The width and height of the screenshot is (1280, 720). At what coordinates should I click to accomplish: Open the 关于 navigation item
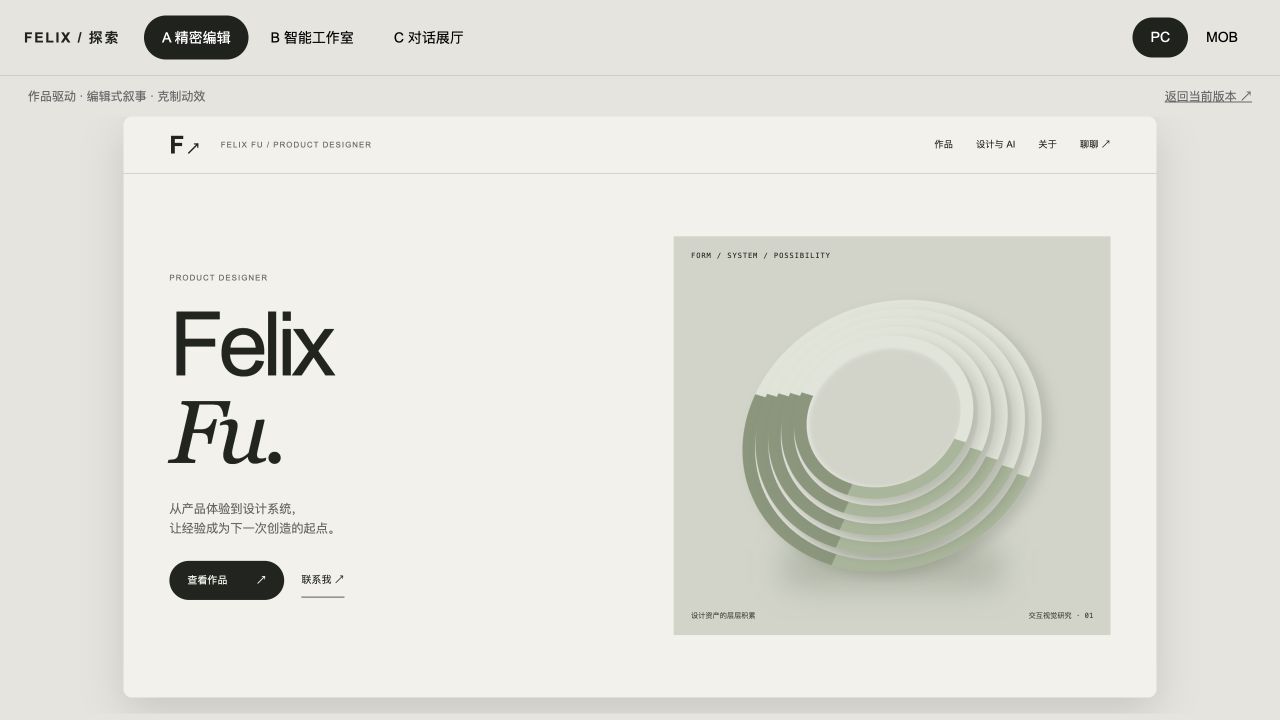pyautogui.click(x=1047, y=145)
